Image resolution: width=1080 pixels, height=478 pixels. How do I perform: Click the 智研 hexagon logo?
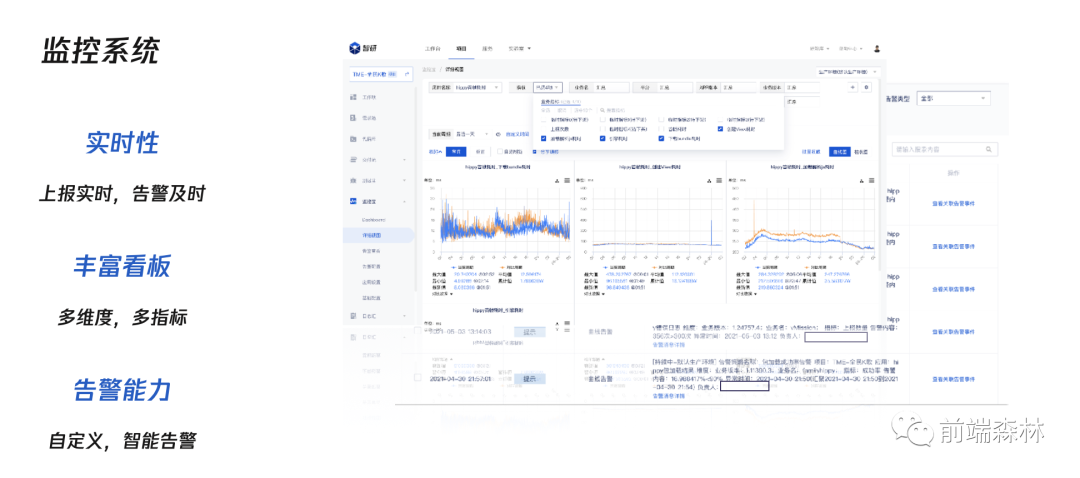tap(354, 49)
